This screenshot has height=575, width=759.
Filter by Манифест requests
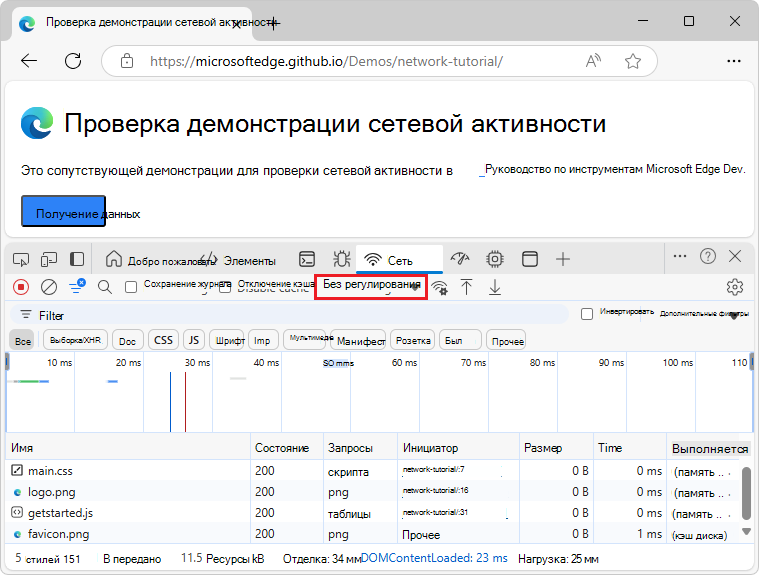[x=360, y=341]
